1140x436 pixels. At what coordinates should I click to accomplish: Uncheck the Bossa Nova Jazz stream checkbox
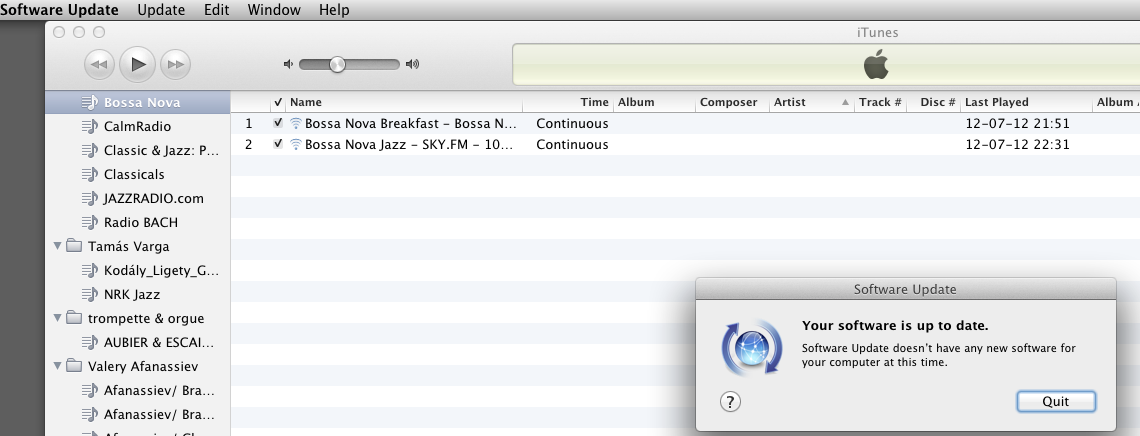click(278, 144)
